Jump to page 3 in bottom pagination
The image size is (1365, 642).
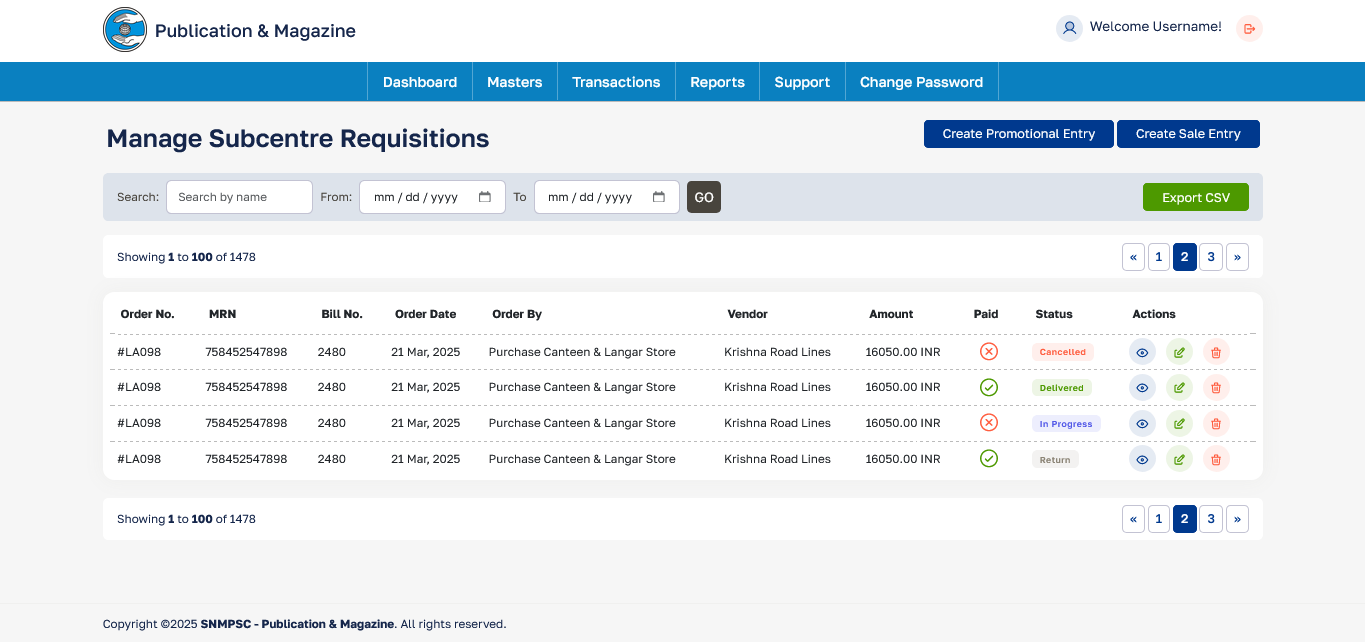(1210, 519)
